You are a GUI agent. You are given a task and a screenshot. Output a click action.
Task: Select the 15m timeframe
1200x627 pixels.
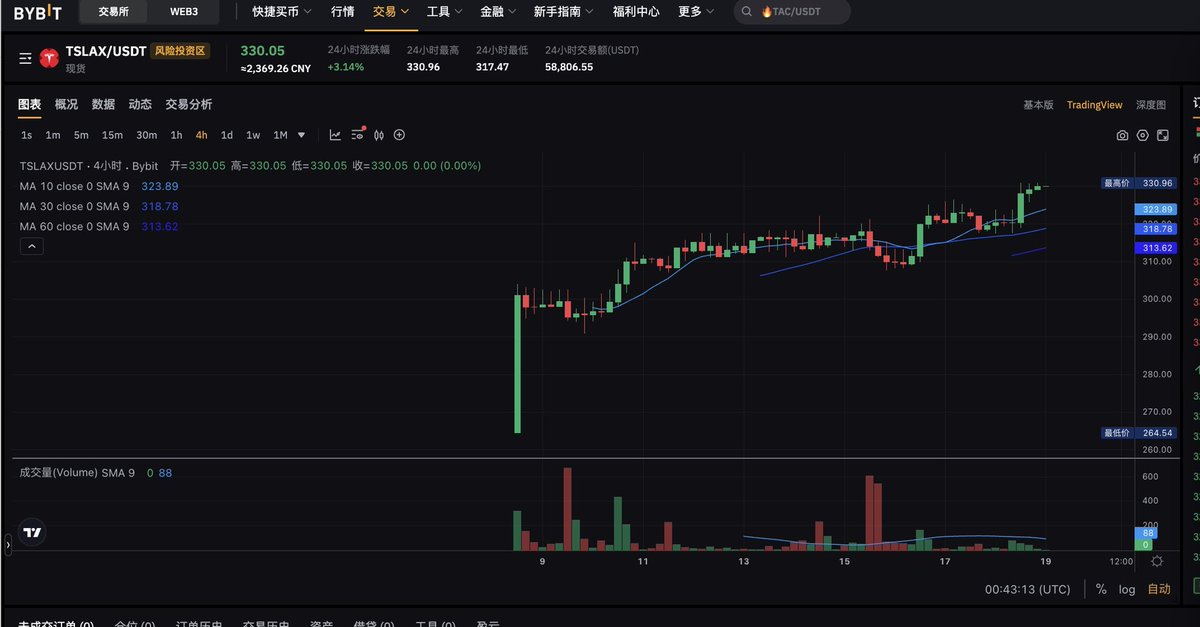click(112, 135)
